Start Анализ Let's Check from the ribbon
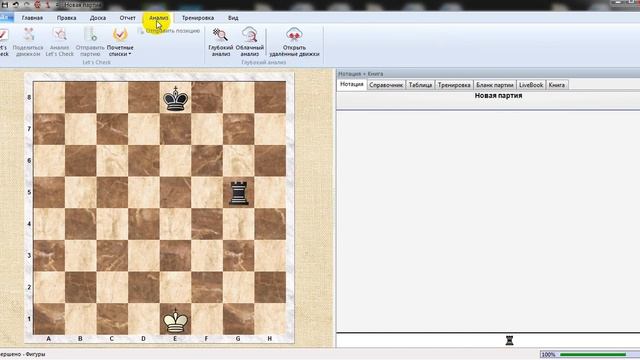The width and height of the screenshot is (640, 360). (x=60, y=42)
